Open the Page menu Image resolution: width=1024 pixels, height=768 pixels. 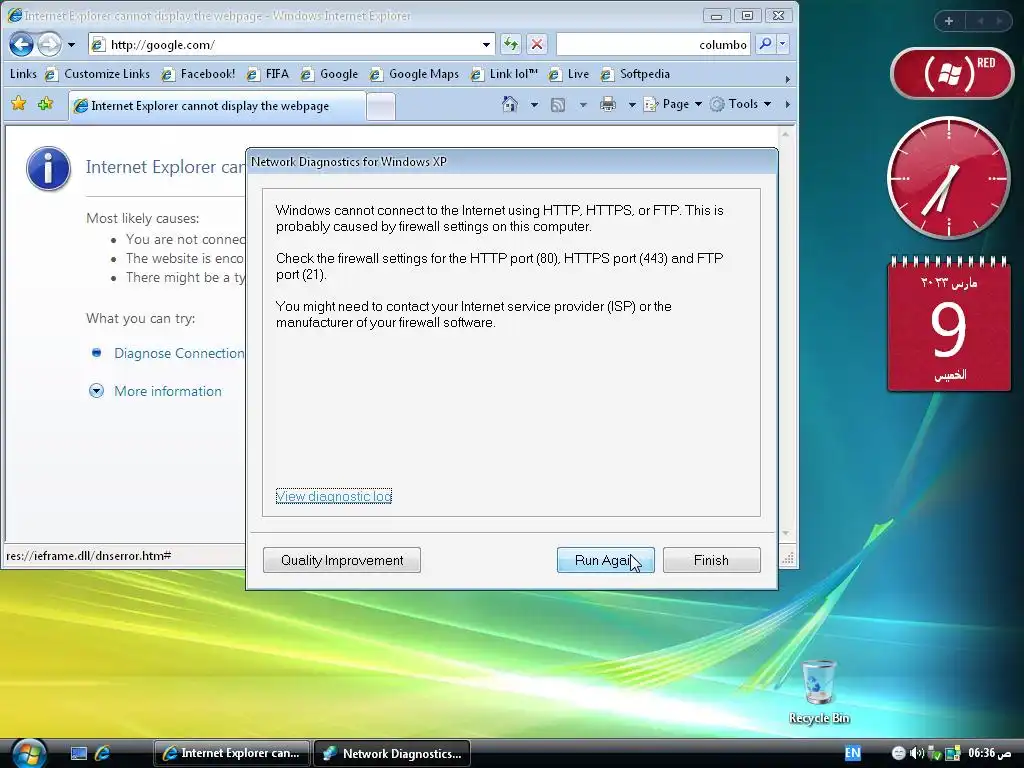tap(673, 104)
